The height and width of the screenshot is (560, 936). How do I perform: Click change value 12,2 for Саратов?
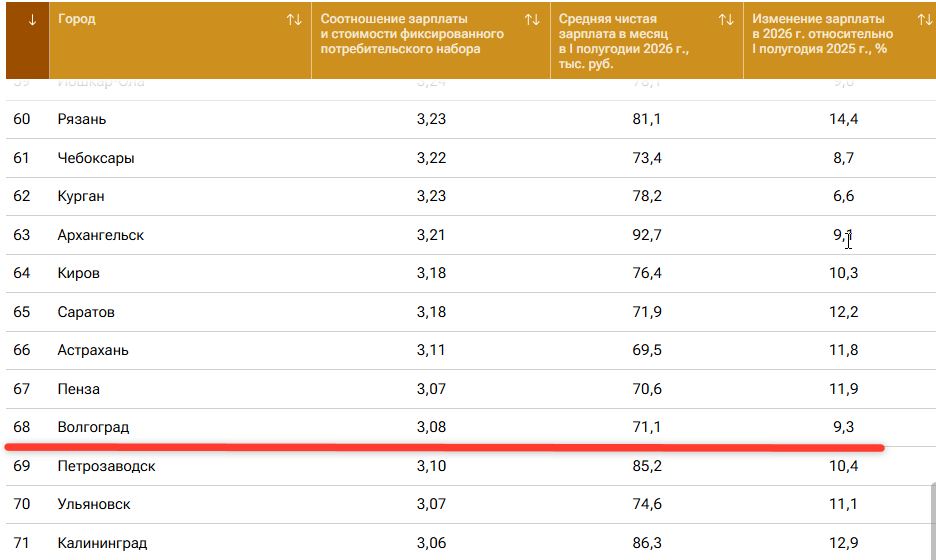843,312
